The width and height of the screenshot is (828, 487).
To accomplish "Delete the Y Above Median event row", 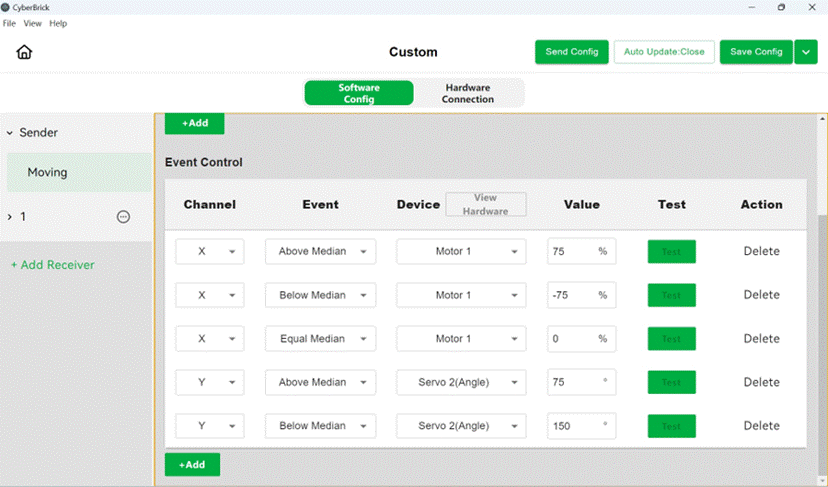I will pos(761,382).
